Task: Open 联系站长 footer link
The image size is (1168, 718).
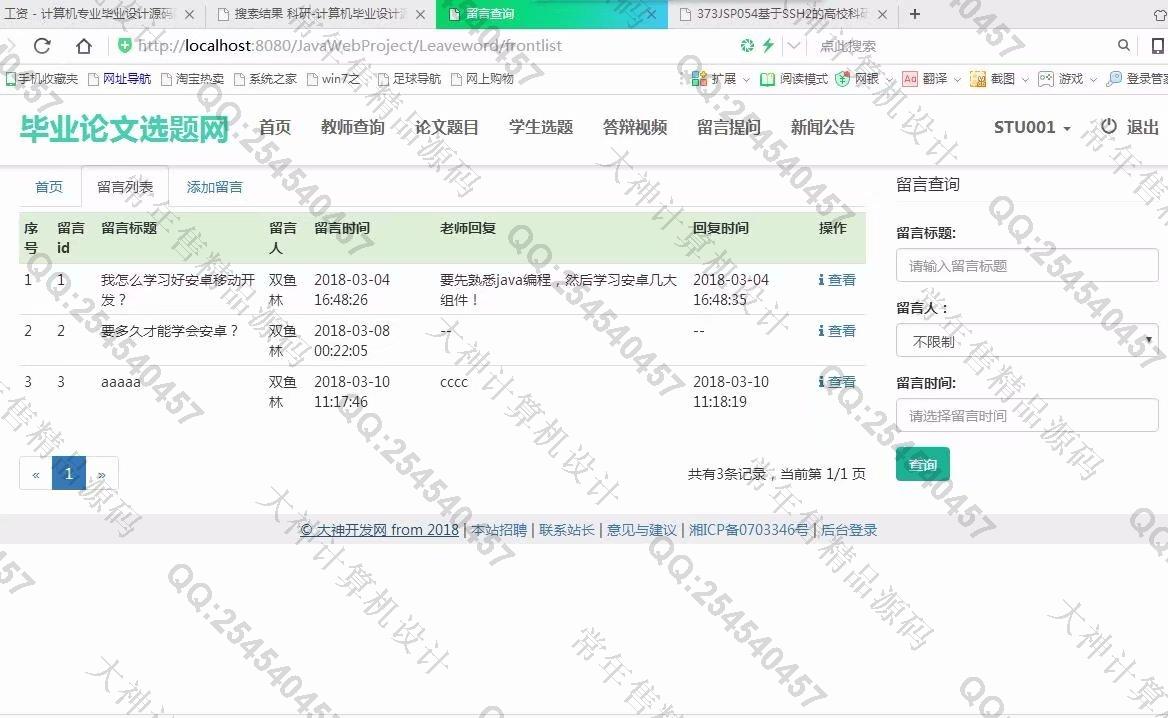Action: tap(567, 530)
